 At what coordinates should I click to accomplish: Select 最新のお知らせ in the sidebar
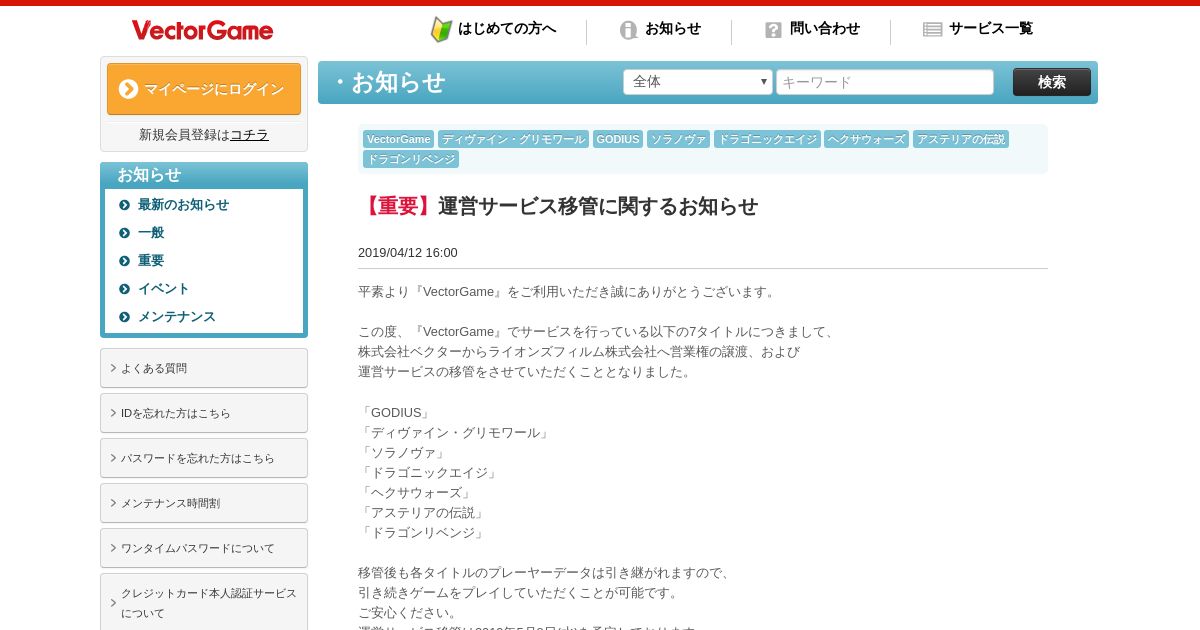[x=183, y=205]
